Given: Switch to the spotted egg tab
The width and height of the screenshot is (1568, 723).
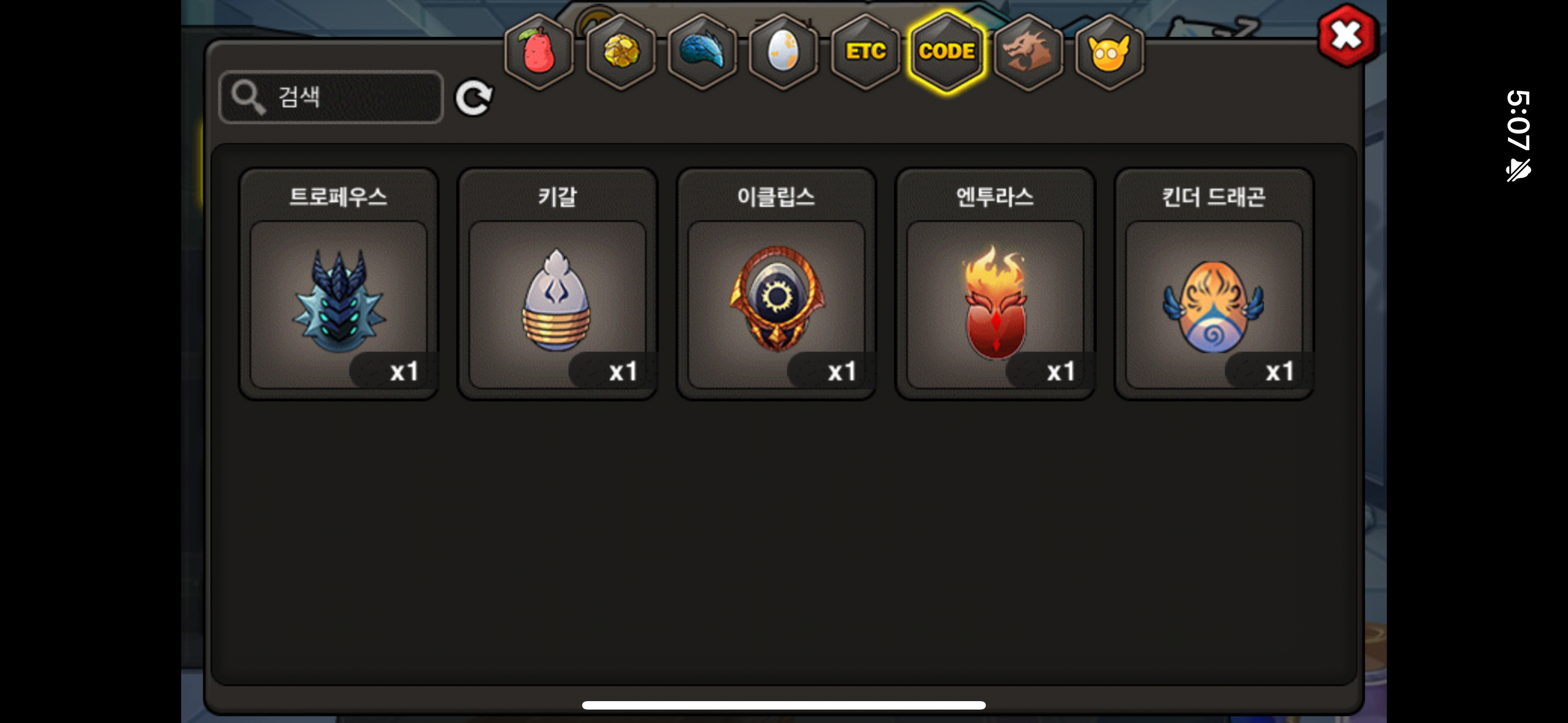Looking at the screenshot, I should coord(783,52).
